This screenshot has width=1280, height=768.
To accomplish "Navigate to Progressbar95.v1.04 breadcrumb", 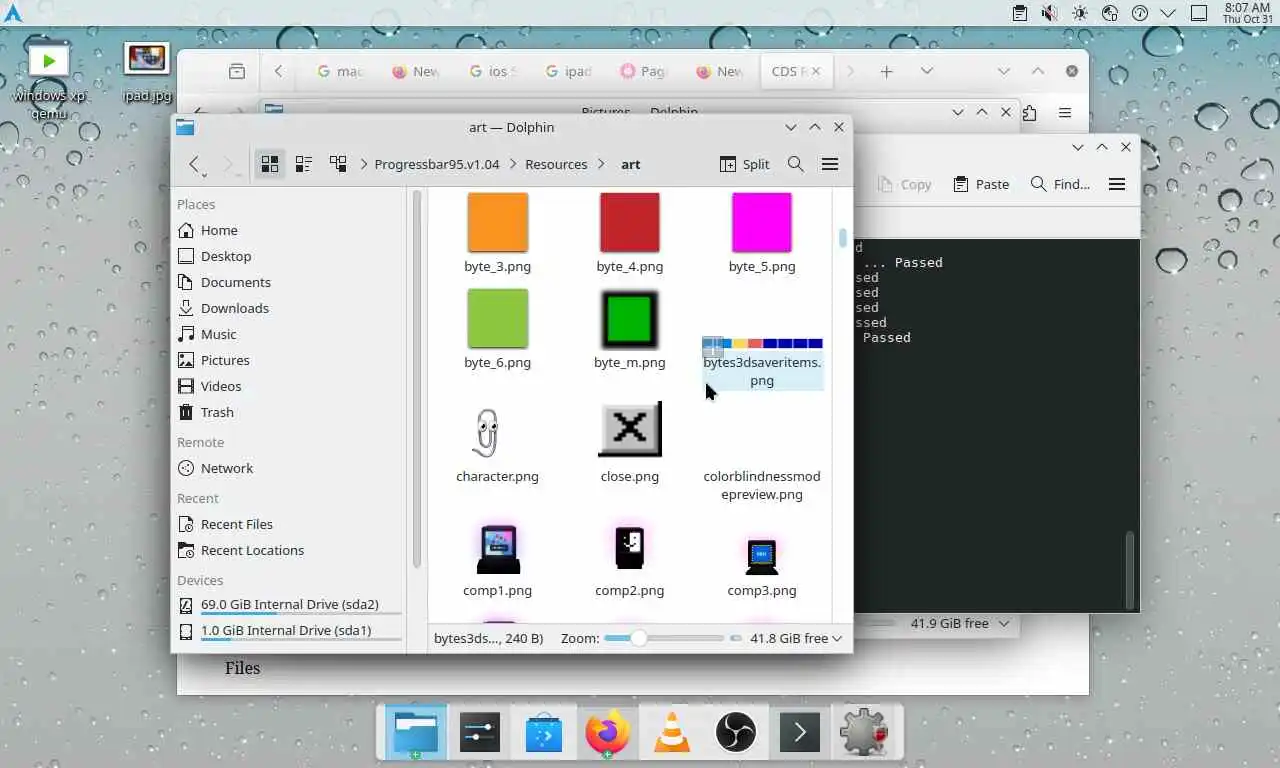I will (437, 164).
